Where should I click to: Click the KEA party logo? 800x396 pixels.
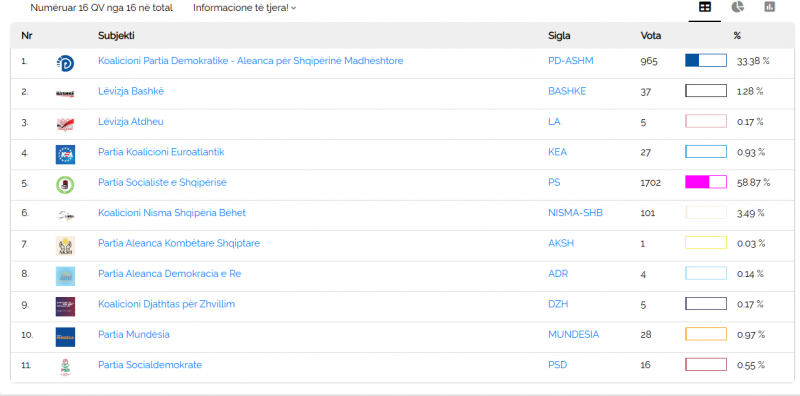point(65,155)
